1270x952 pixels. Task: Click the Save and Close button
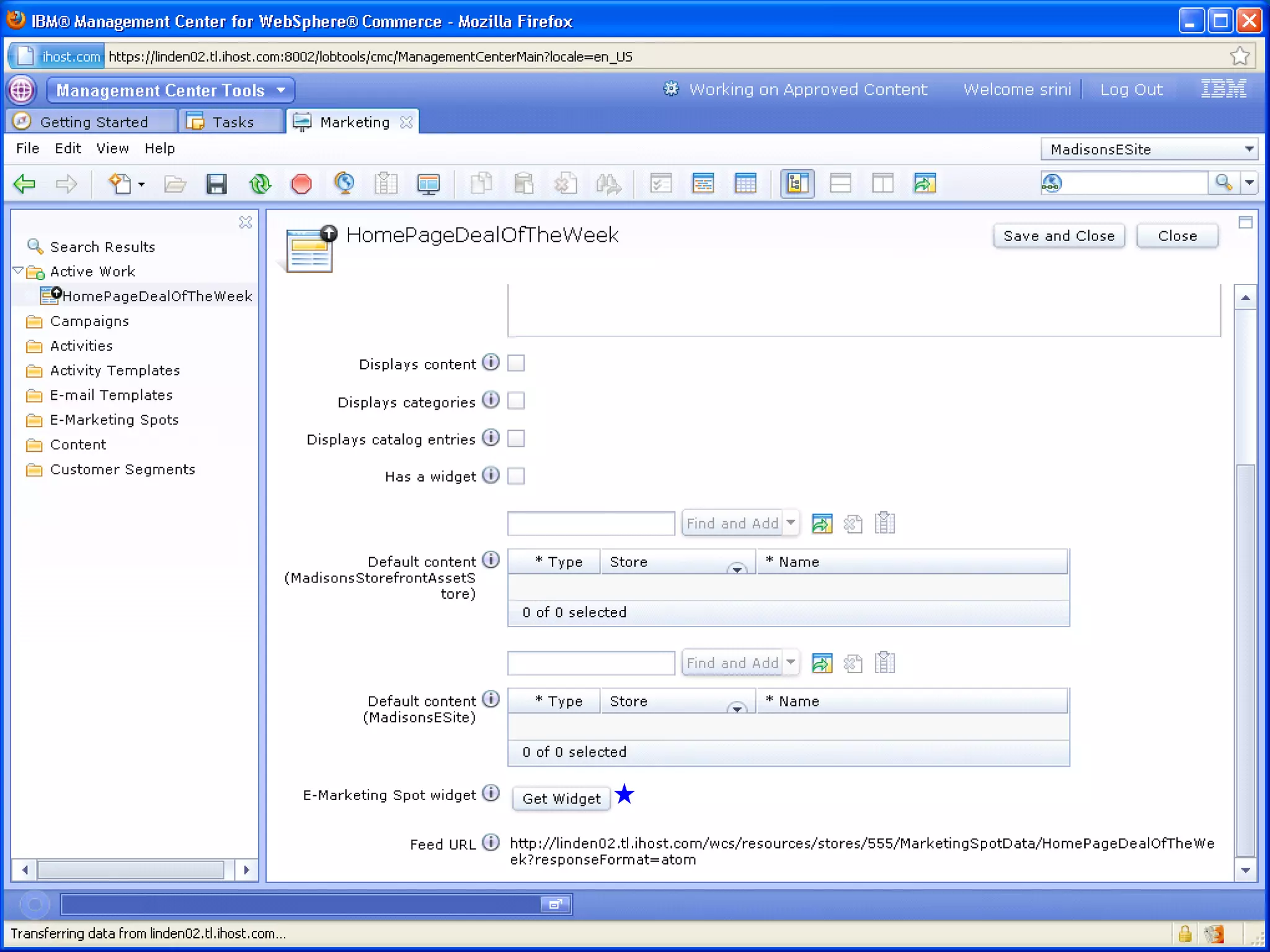(x=1059, y=236)
